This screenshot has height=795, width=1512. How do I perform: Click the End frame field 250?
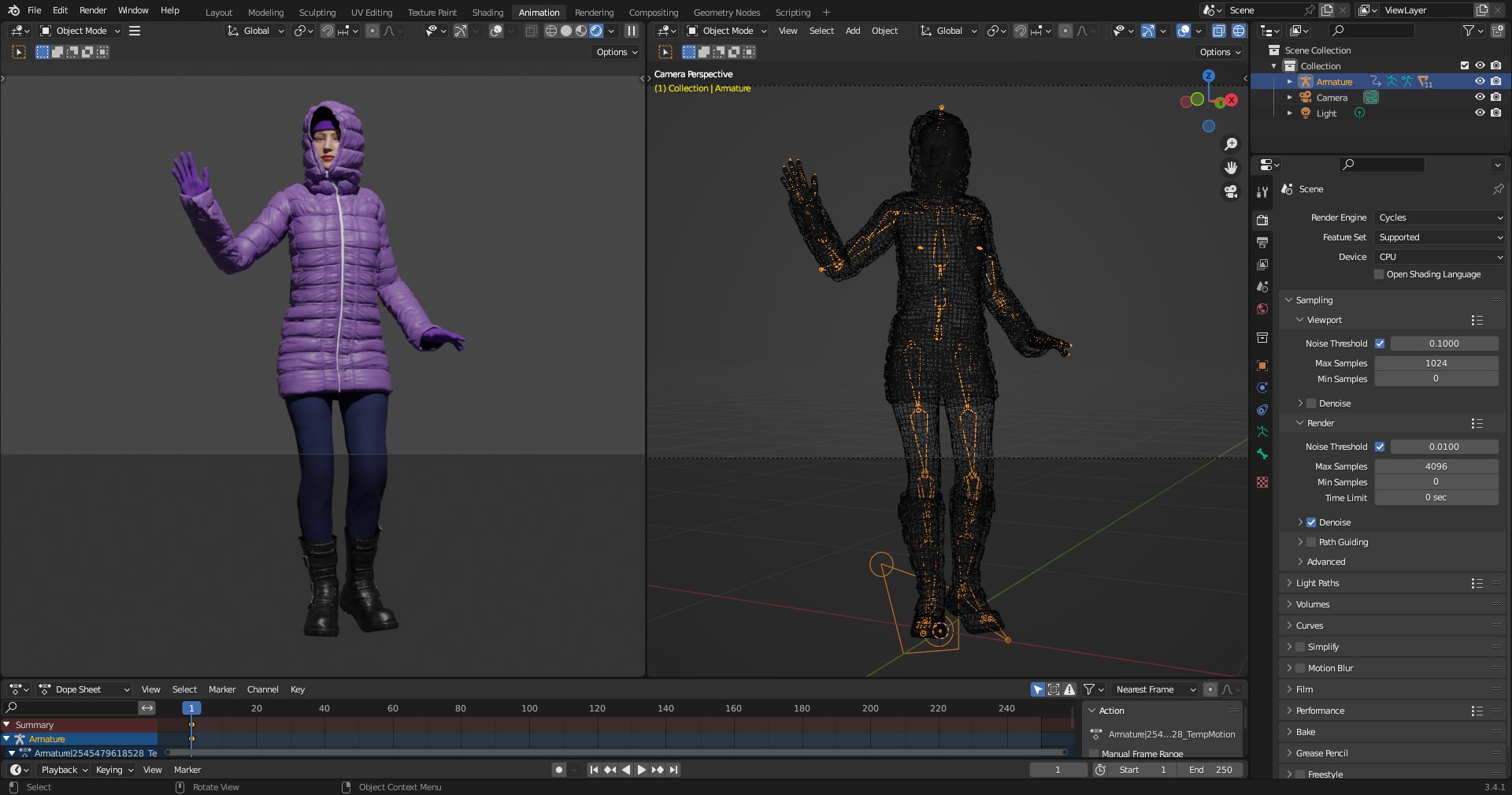pos(1211,770)
